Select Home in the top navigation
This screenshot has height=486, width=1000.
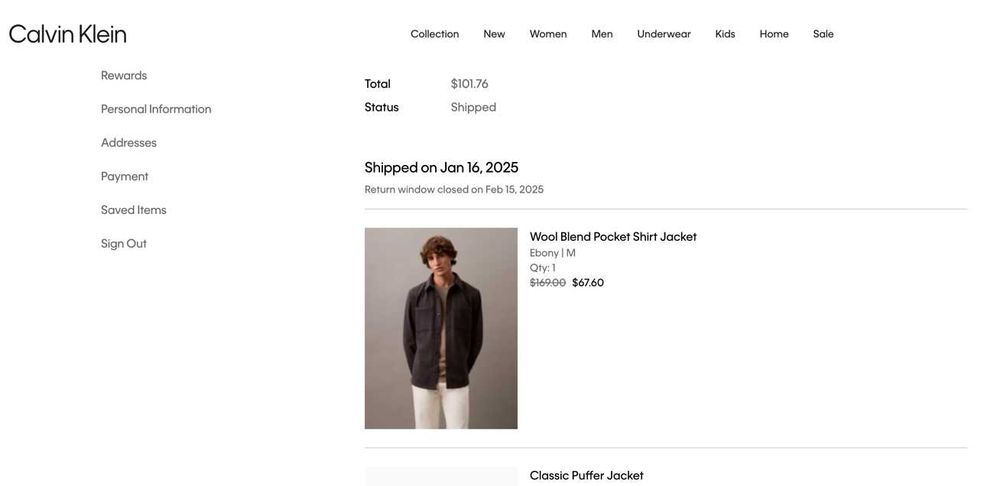coord(774,34)
